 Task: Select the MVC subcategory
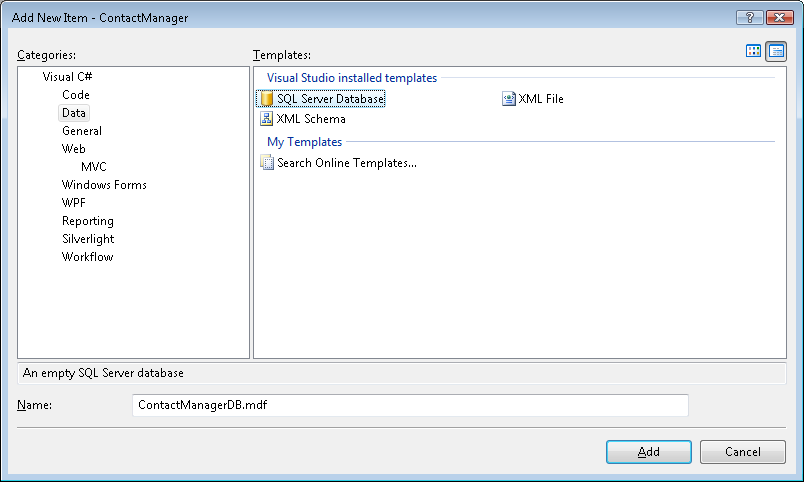94,167
